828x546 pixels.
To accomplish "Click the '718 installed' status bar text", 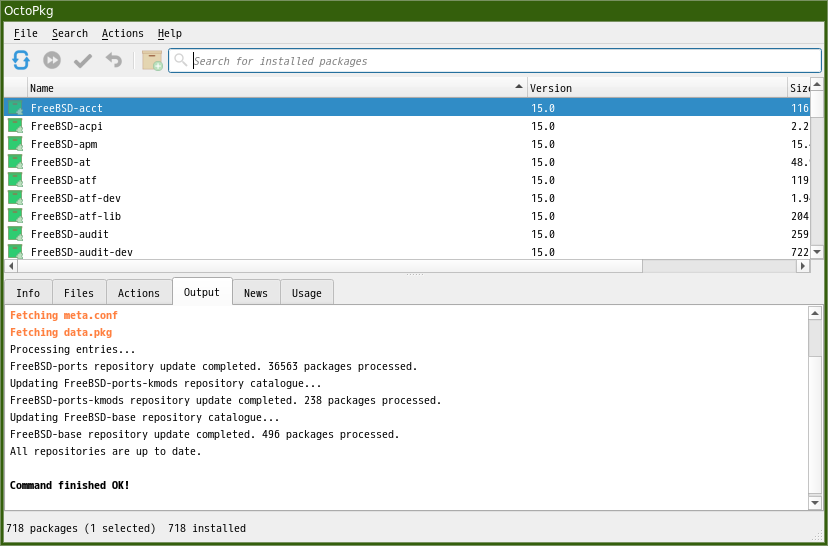I will [207, 528].
